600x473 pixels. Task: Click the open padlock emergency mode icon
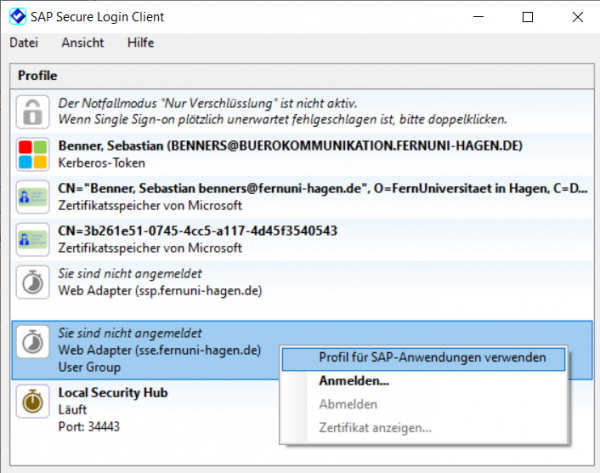coord(33,112)
